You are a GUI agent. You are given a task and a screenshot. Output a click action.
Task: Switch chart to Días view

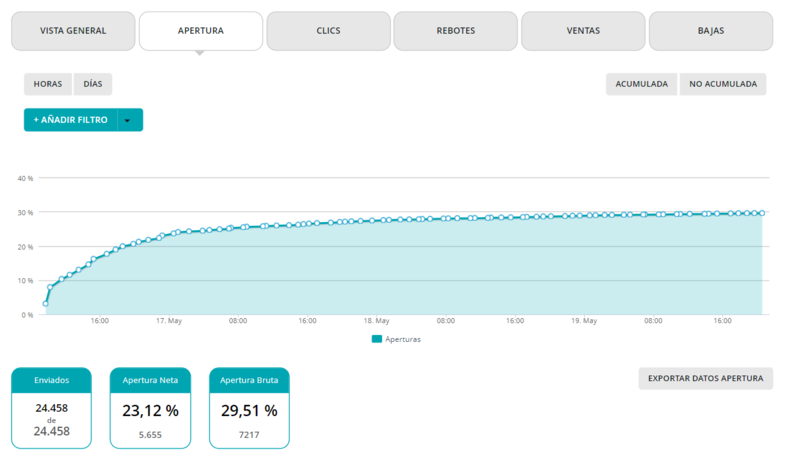93,84
